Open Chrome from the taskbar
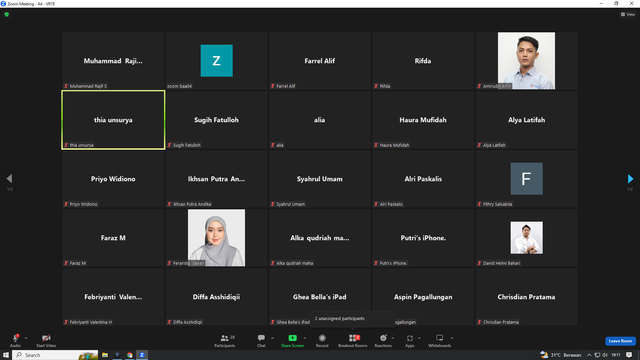Image resolution: width=640 pixels, height=360 pixels. pos(129,355)
